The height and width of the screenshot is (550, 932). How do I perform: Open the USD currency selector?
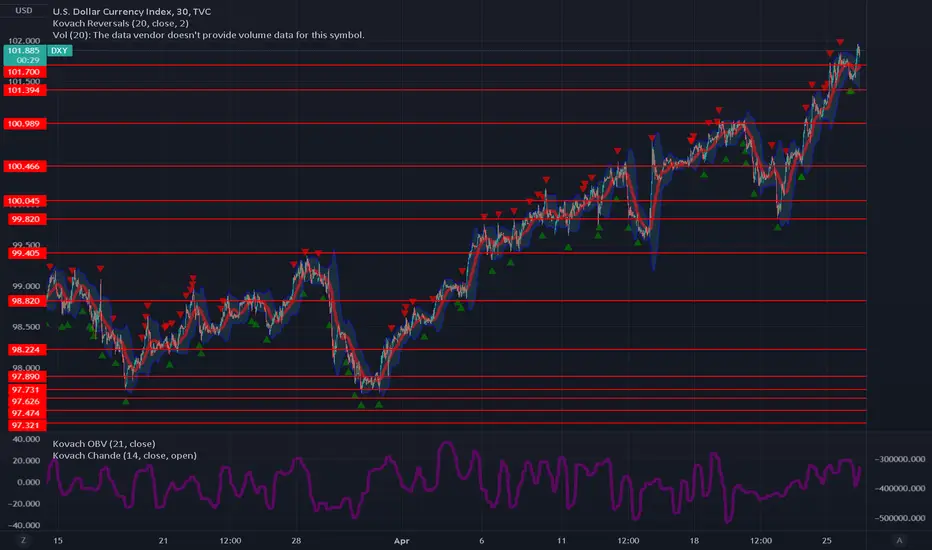pos(24,11)
